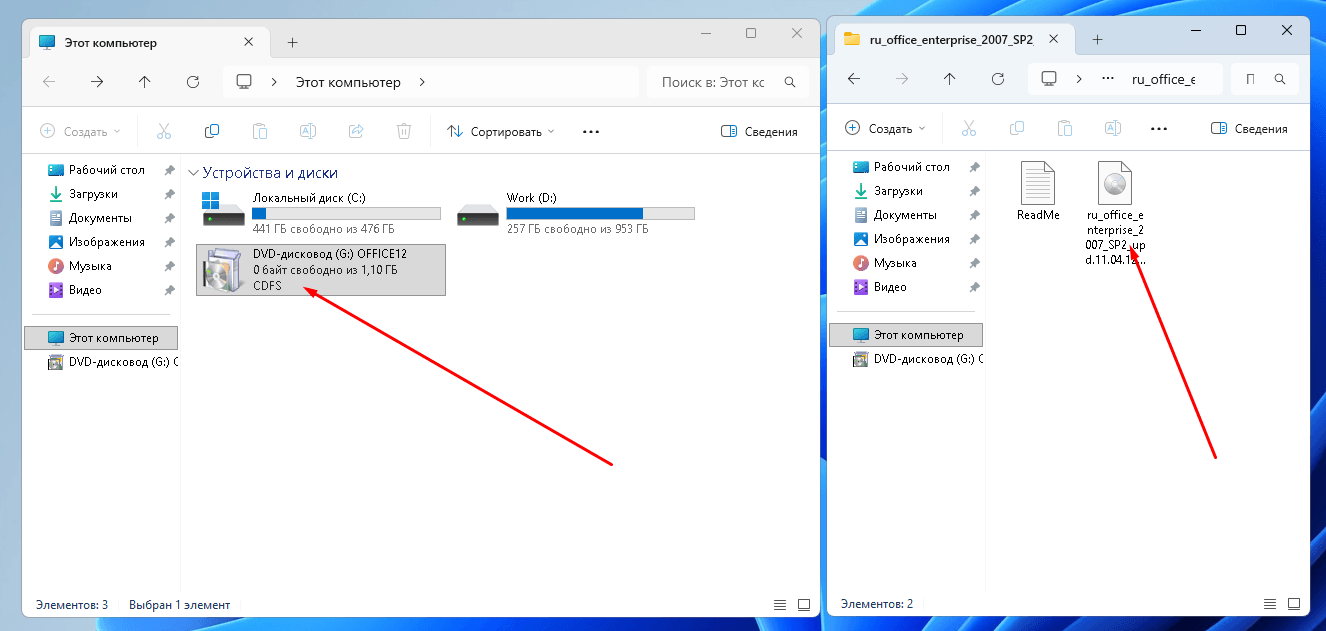Open Создать dropdown in ru_office window
This screenshot has height=631, width=1326.
[885, 128]
